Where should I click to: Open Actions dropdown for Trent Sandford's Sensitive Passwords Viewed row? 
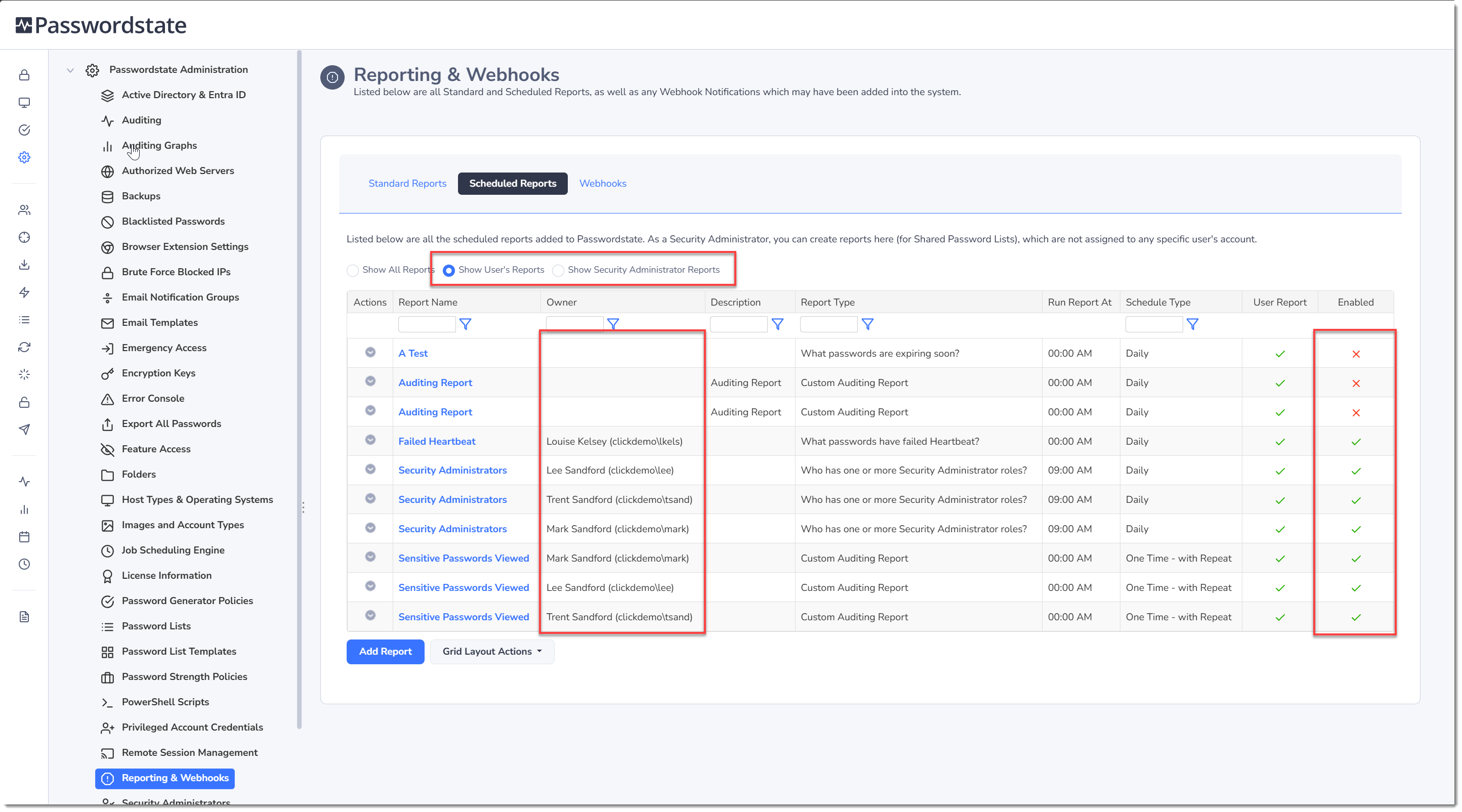(x=370, y=616)
